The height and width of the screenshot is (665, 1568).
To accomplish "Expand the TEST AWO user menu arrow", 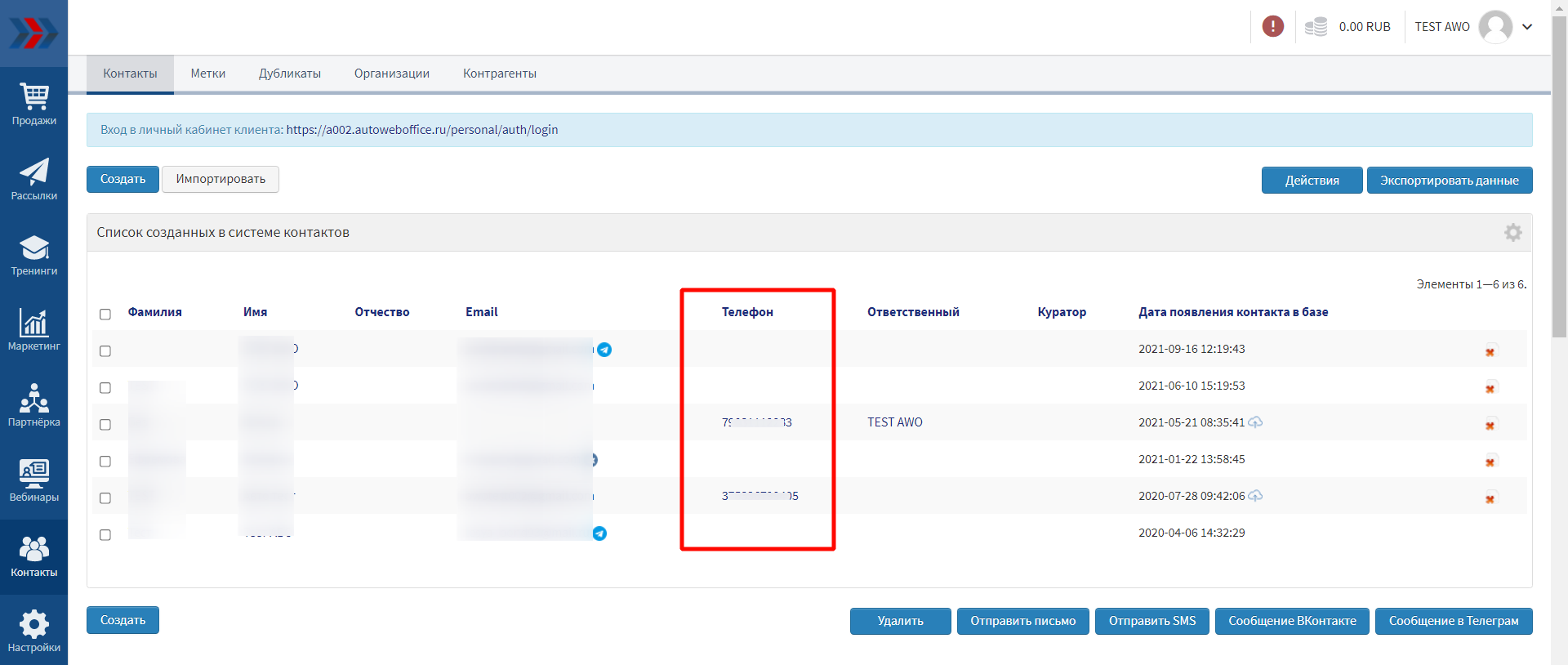I will pos(1527,27).
